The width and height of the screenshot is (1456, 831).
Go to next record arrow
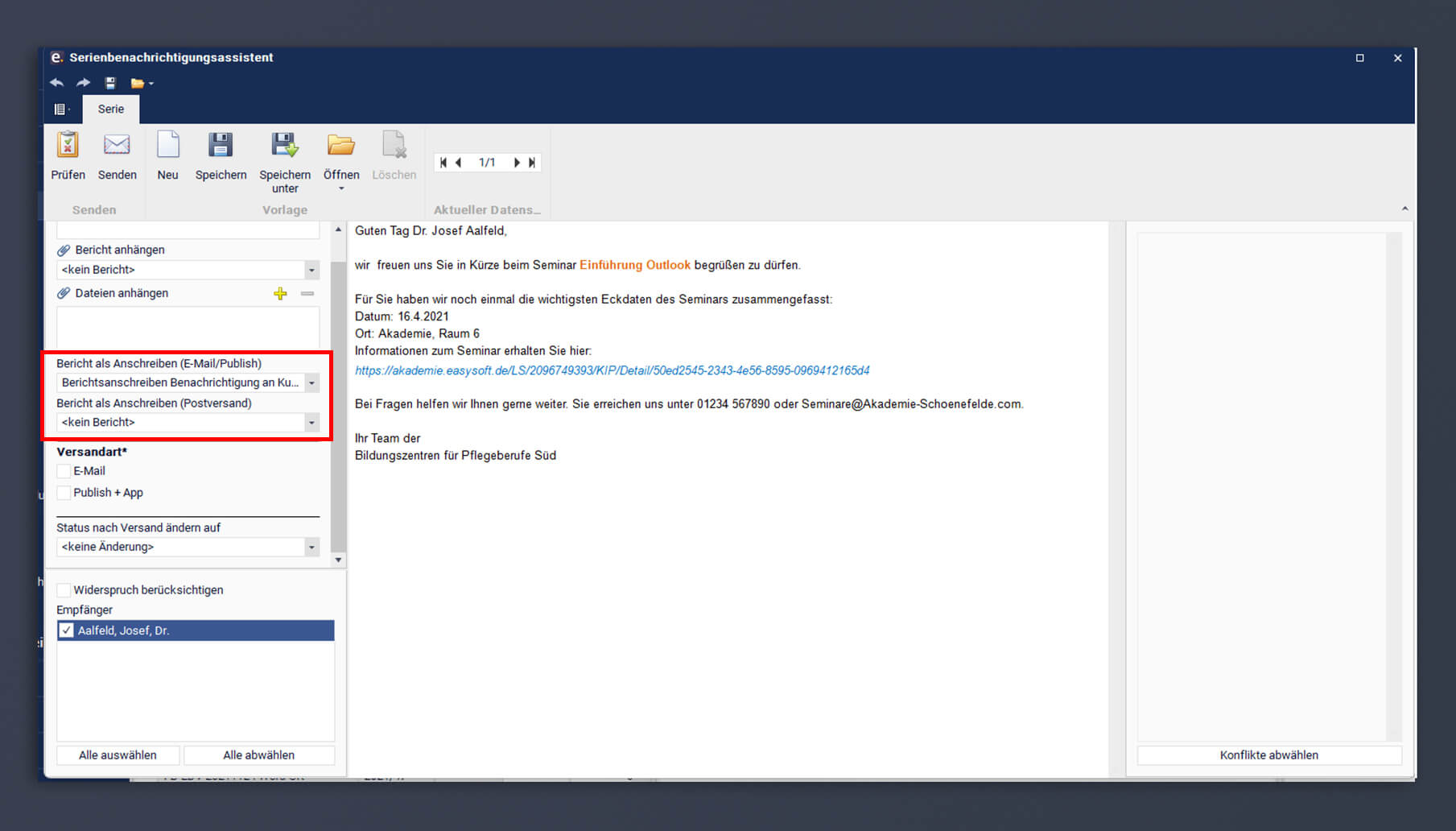tap(517, 163)
